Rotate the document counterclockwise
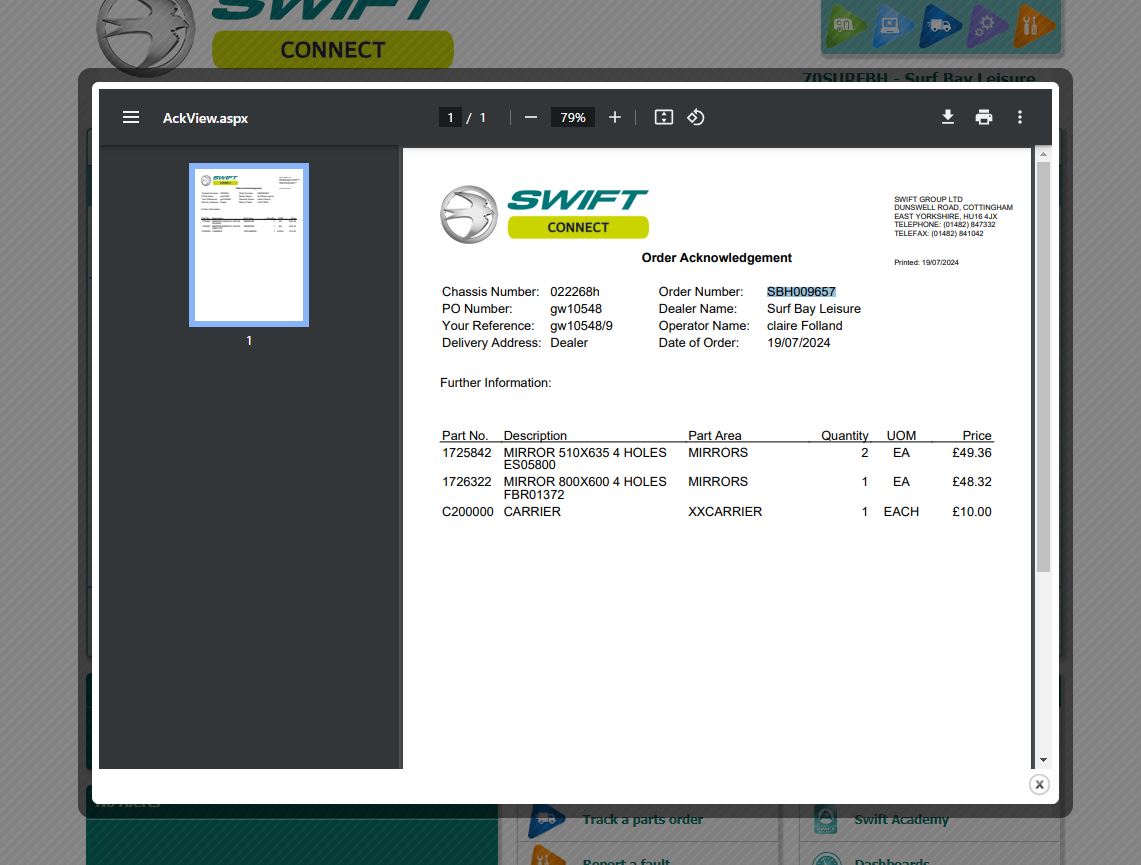This screenshot has width=1141, height=865. (x=696, y=117)
